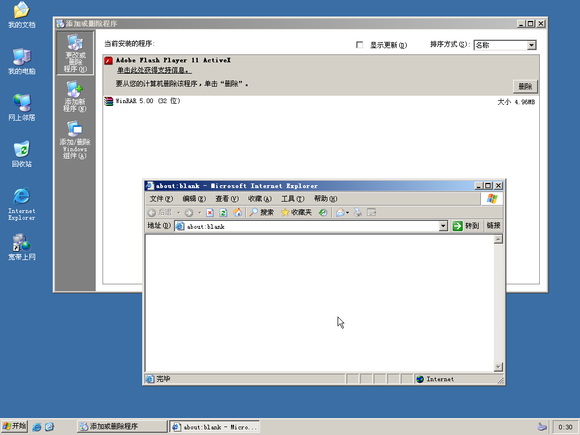Click page icon in IE address bar
This screenshot has width=580, height=435.
click(180, 226)
